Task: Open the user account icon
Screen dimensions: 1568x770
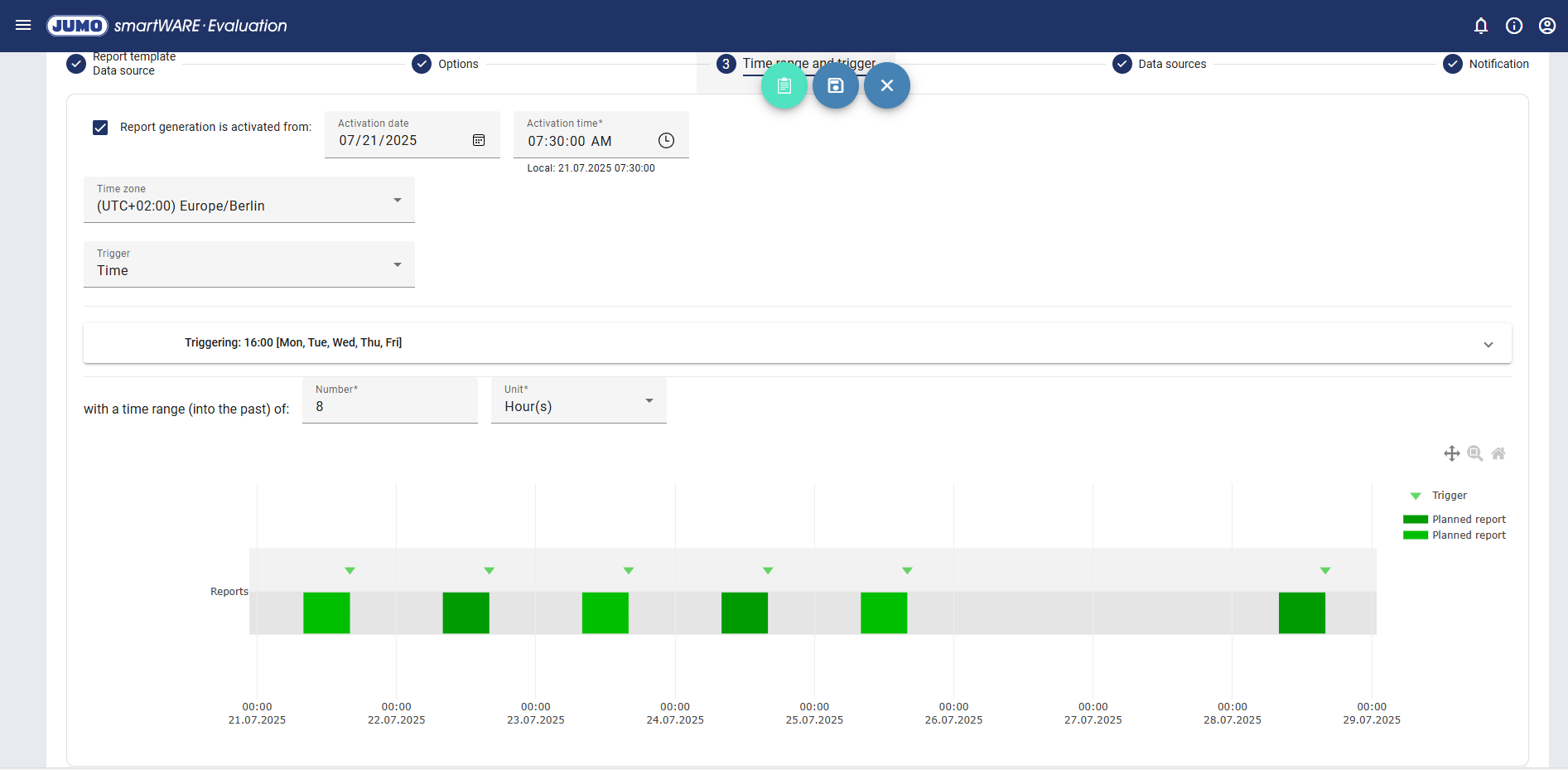Action: click(x=1546, y=26)
